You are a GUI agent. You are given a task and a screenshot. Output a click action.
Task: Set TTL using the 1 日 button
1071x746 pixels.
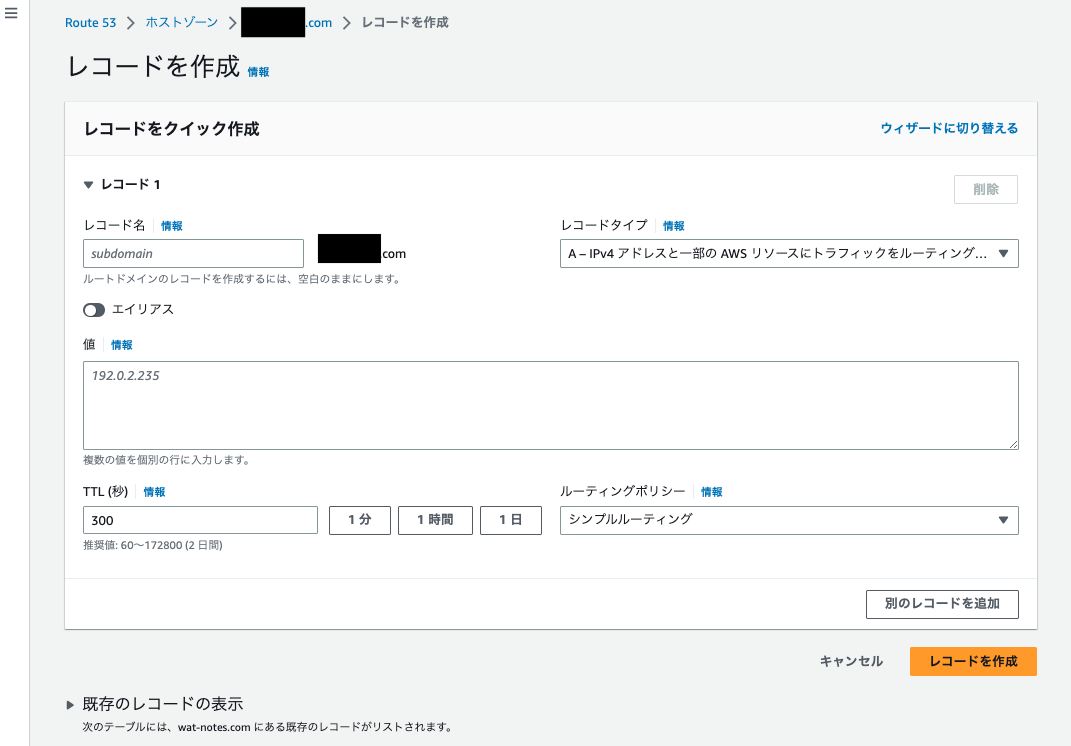click(510, 520)
